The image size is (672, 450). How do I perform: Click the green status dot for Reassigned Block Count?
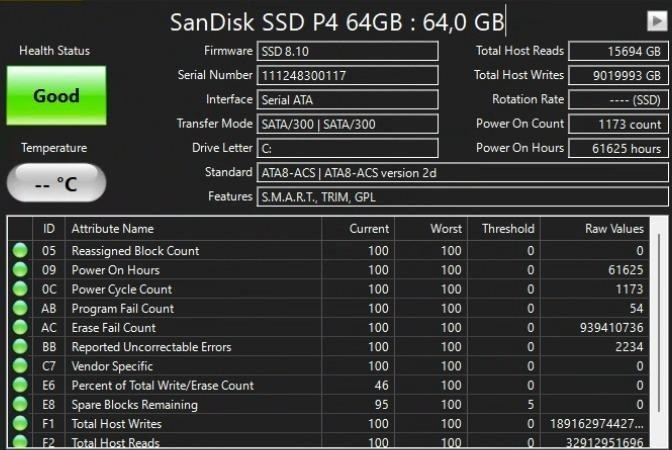(x=20, y=250)
